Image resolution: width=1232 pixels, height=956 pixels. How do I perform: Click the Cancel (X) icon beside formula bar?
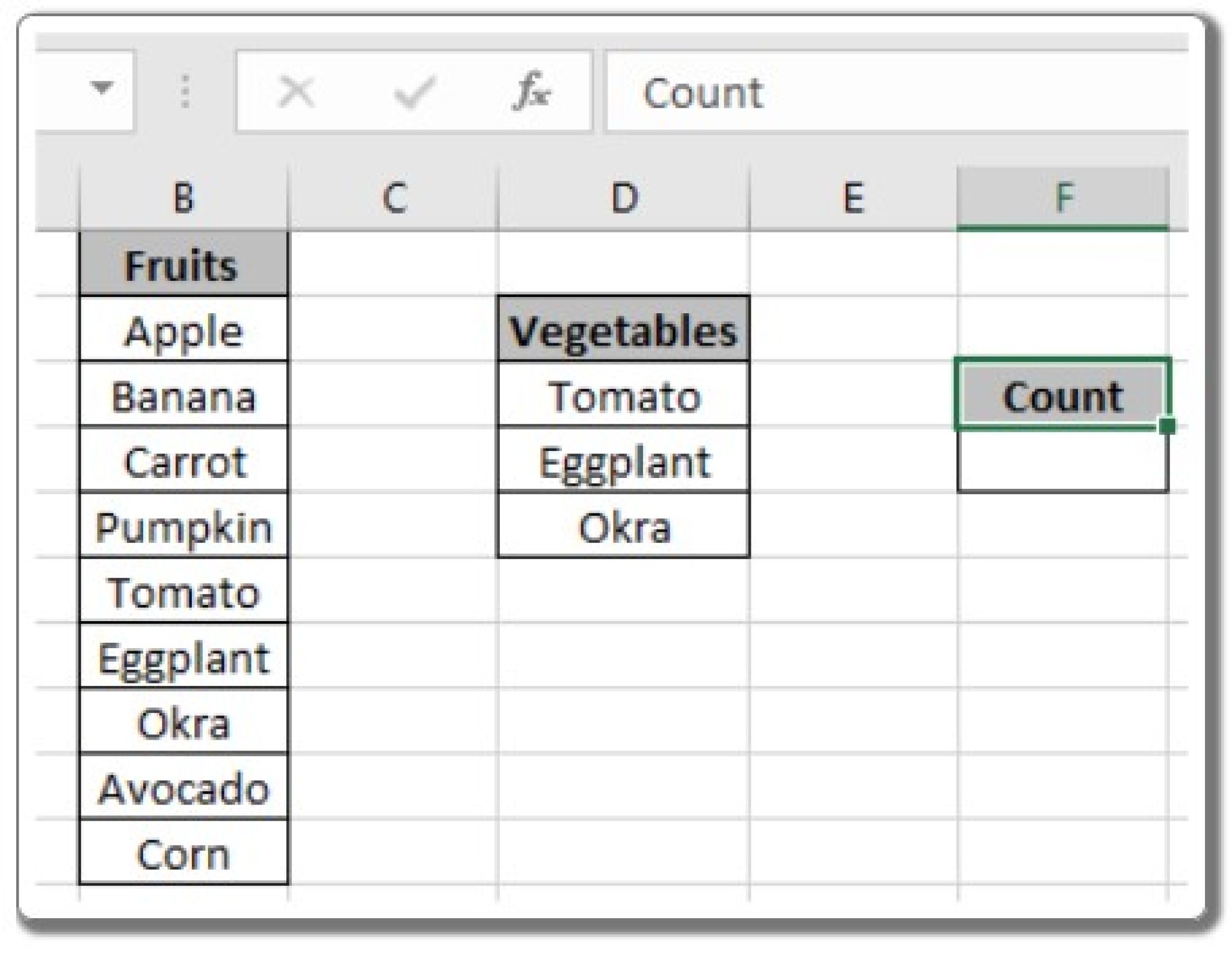point(296,90)
